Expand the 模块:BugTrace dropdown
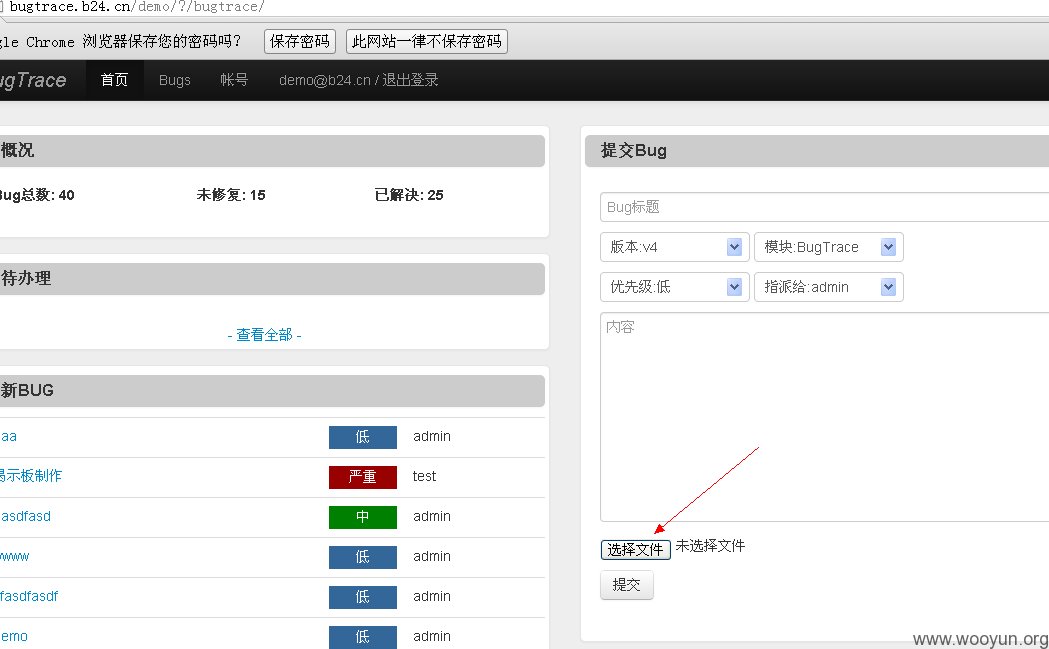This screenshot has height=649, width=1049. [x=829, y=247]
